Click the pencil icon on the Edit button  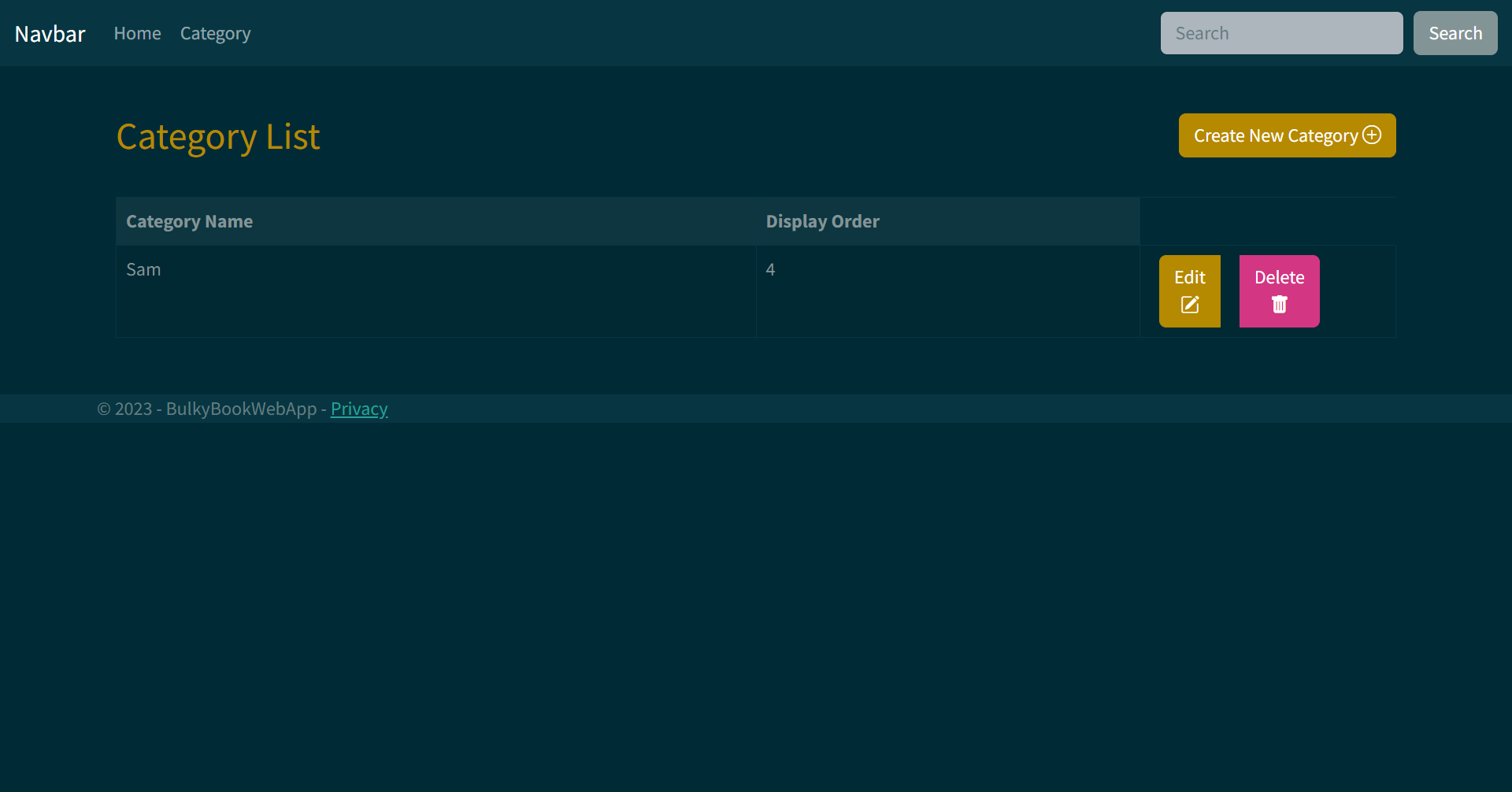pos(1189,305)
